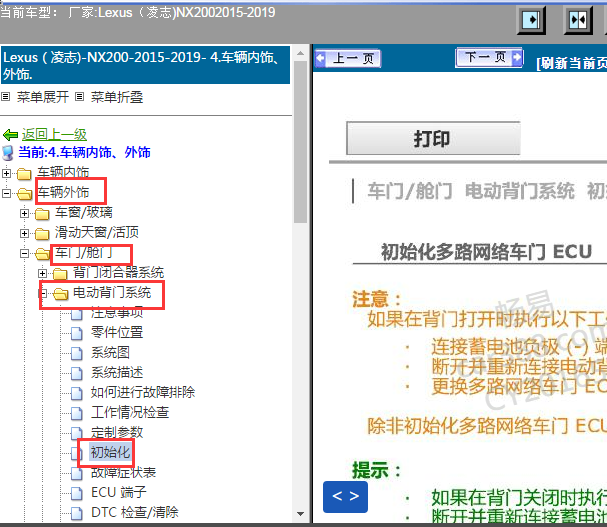Click the folder icon beside 车辆内饰
The width and height of the screenshot is (607, 527).
point(24,174)
